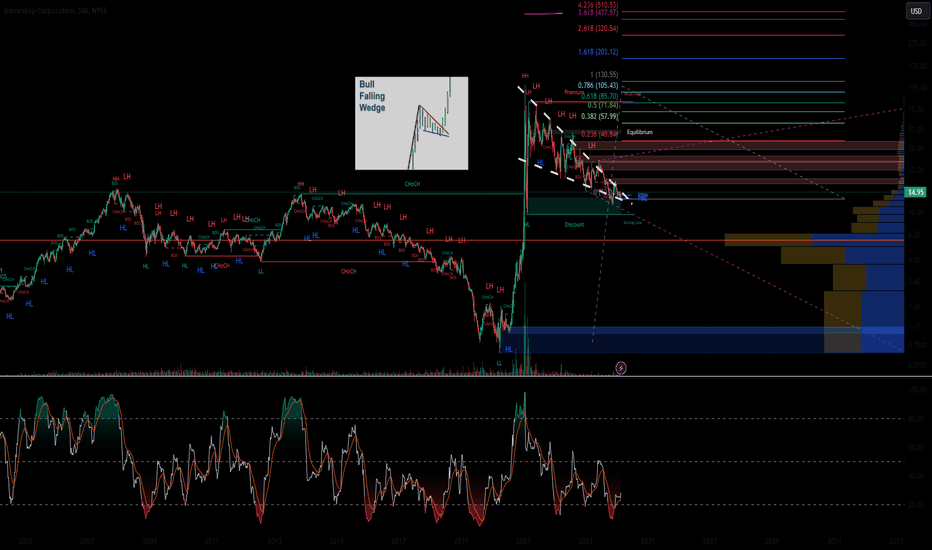Click 2019 on the time axis
This screenshot has width=932, height=550.
coord(461,541)
